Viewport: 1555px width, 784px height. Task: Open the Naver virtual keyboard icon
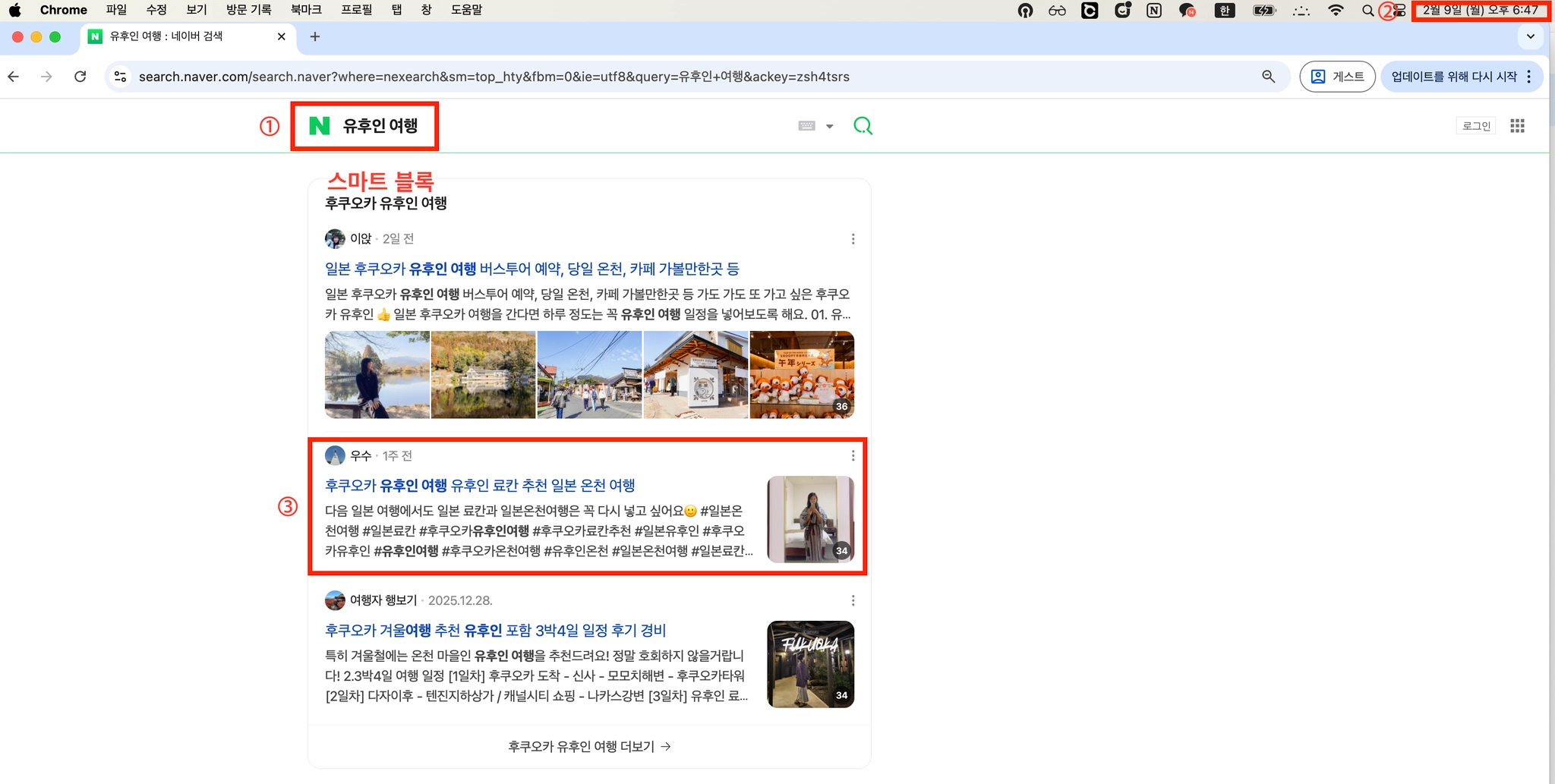pos(806,126)
